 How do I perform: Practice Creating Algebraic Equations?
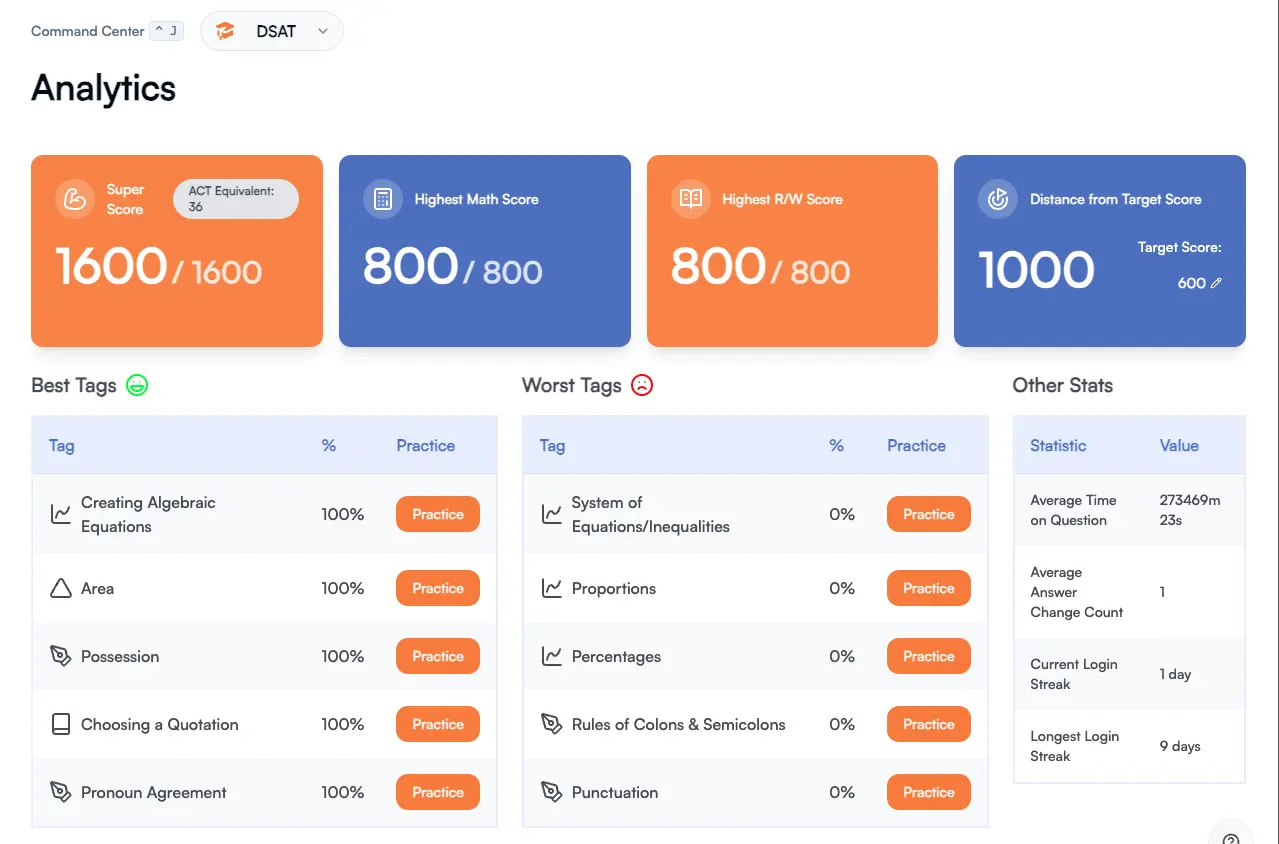pos(437,514)
